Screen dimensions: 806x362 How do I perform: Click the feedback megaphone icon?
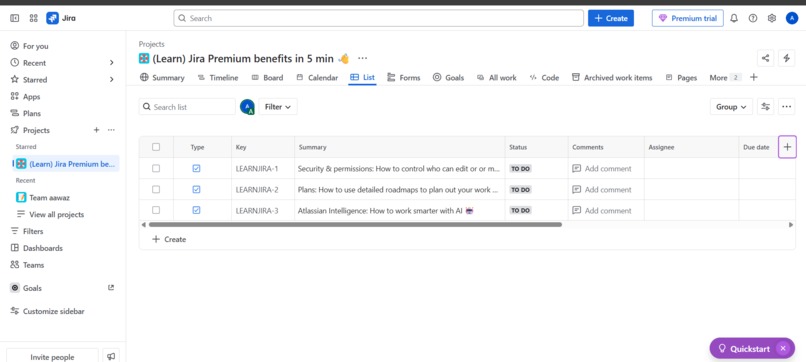point(111,356)
